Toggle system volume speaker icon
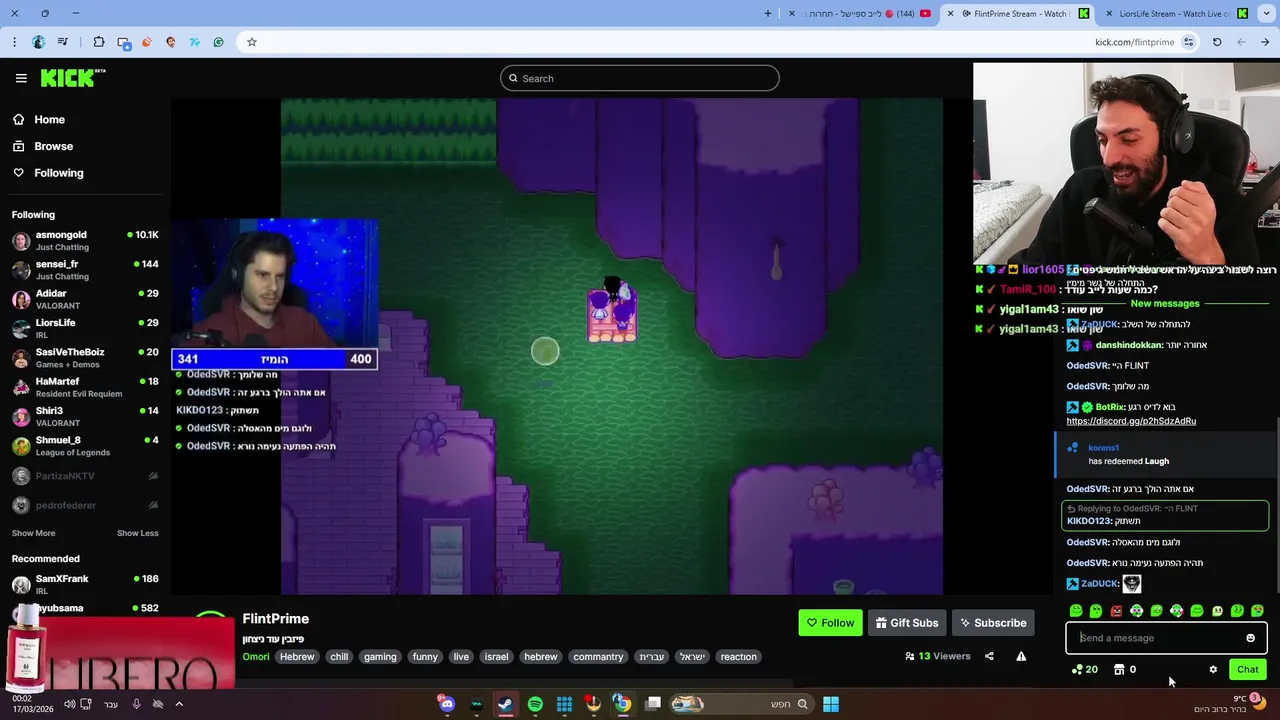 [69, 704]
